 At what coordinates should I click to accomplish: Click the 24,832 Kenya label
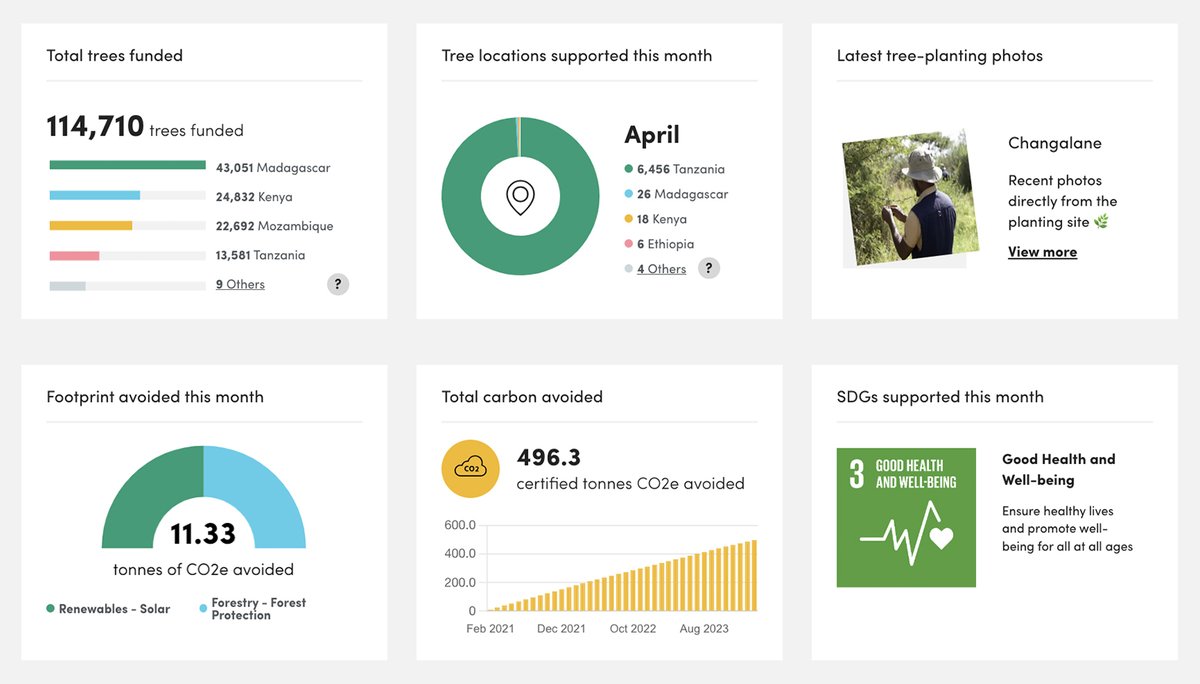click(254, 197)
